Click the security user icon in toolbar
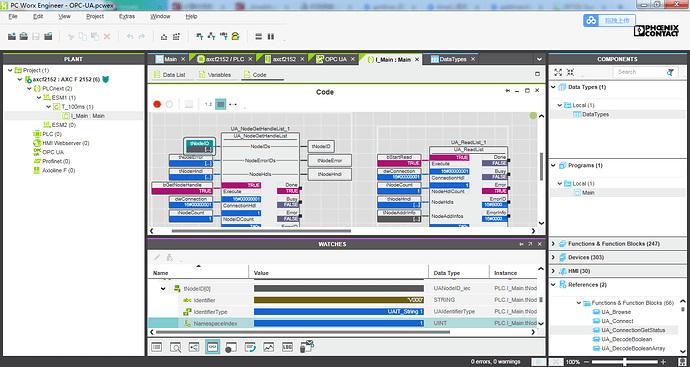Viewport: 690px width, 367px height. pyautogui.click(x=235, y=37)
